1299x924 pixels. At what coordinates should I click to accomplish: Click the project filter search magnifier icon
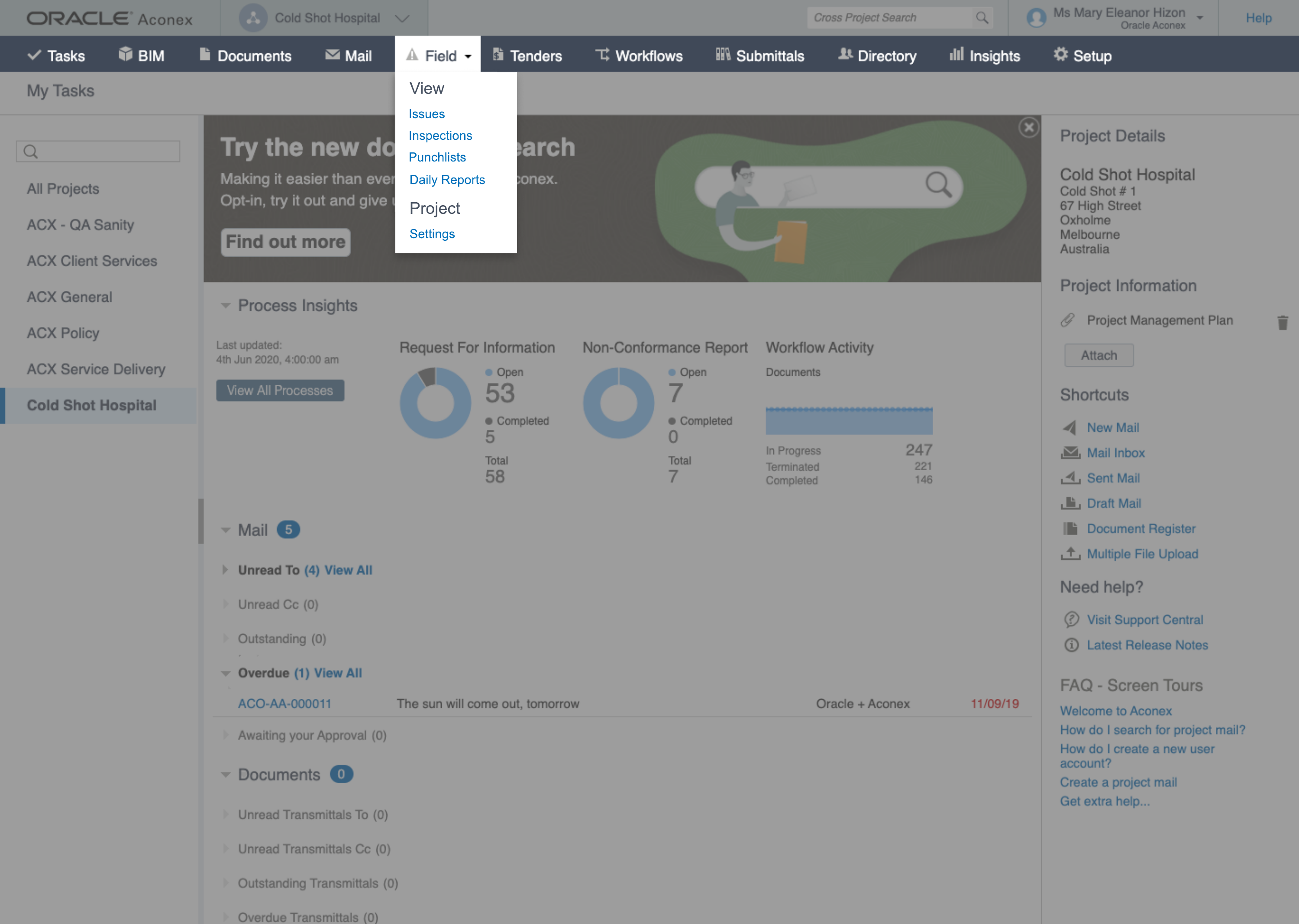click(31, 152)
